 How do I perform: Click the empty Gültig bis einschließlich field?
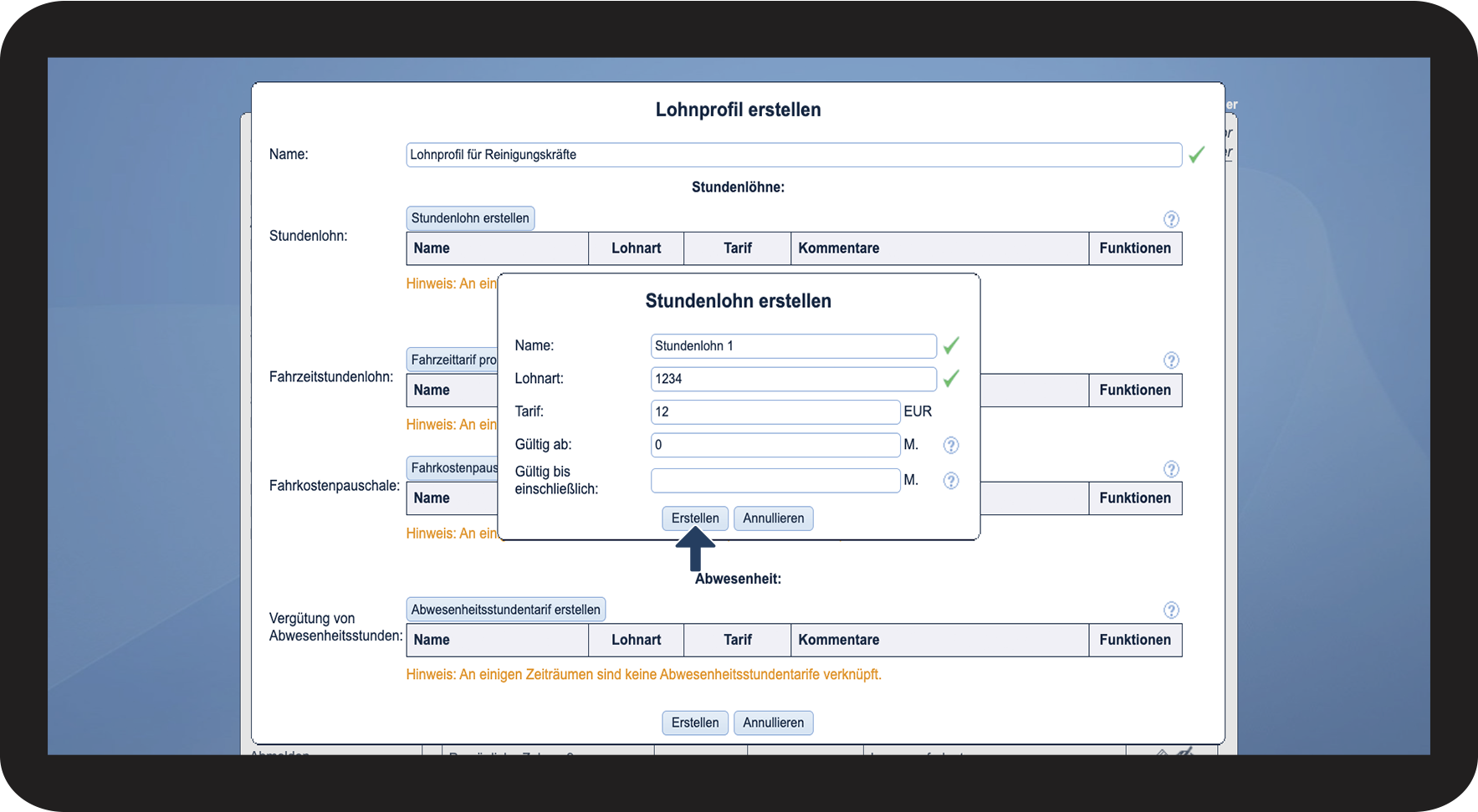point(775,481)
